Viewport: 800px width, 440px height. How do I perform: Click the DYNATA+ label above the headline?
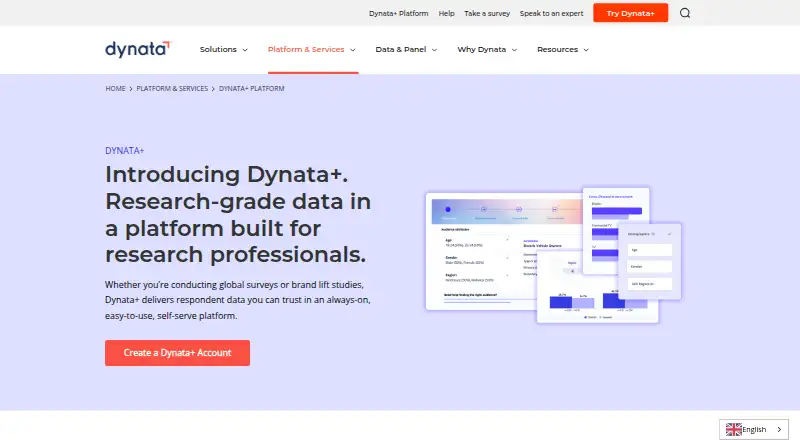tap(124, 151)
